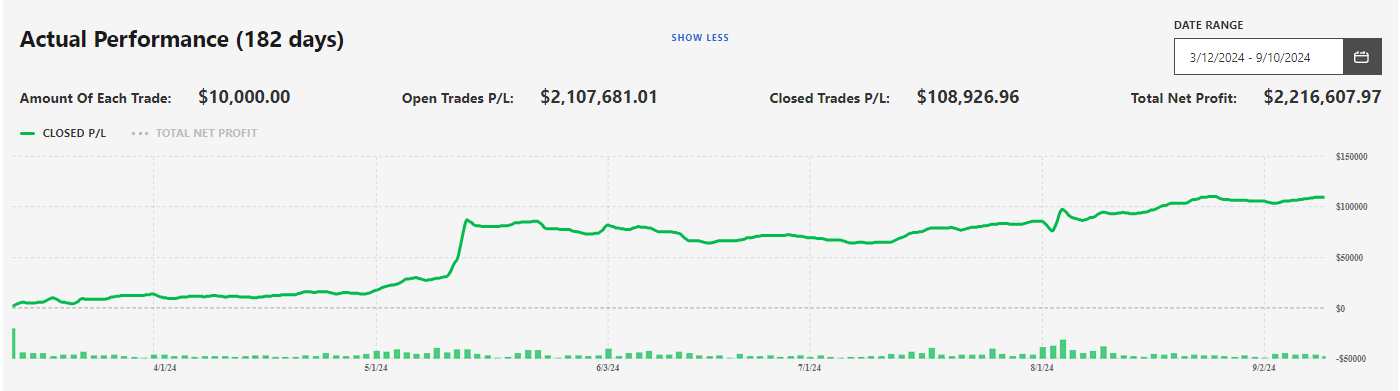Toggle the CLOSED P/L legend series

(63, 132)
